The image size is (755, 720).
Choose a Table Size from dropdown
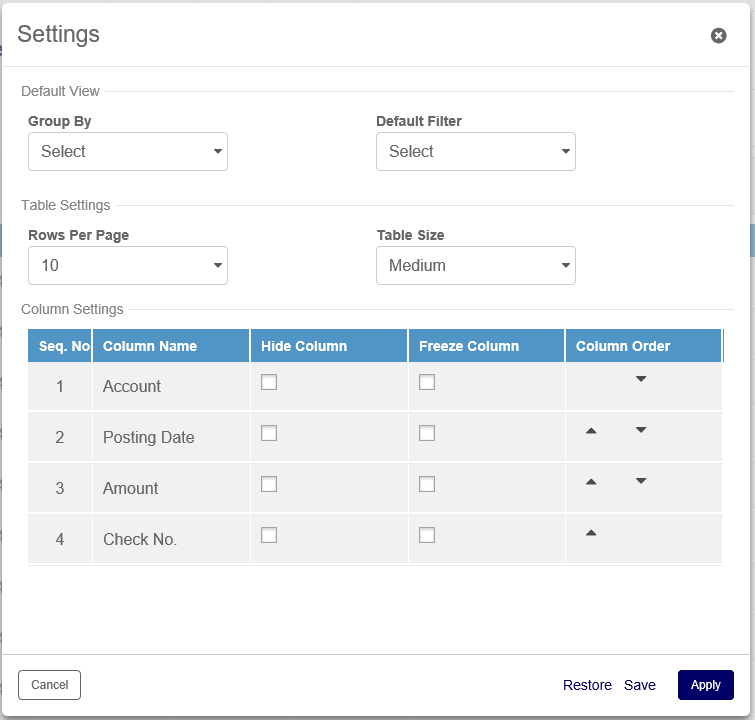coord(476,266)
